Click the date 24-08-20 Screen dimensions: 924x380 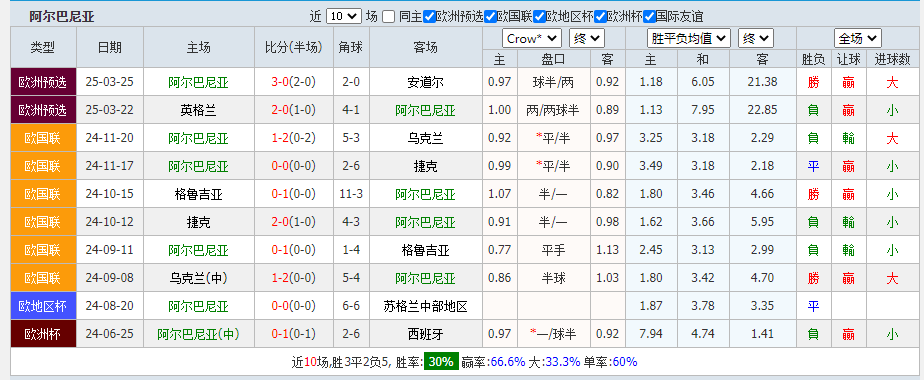click(x=110, y=306)
